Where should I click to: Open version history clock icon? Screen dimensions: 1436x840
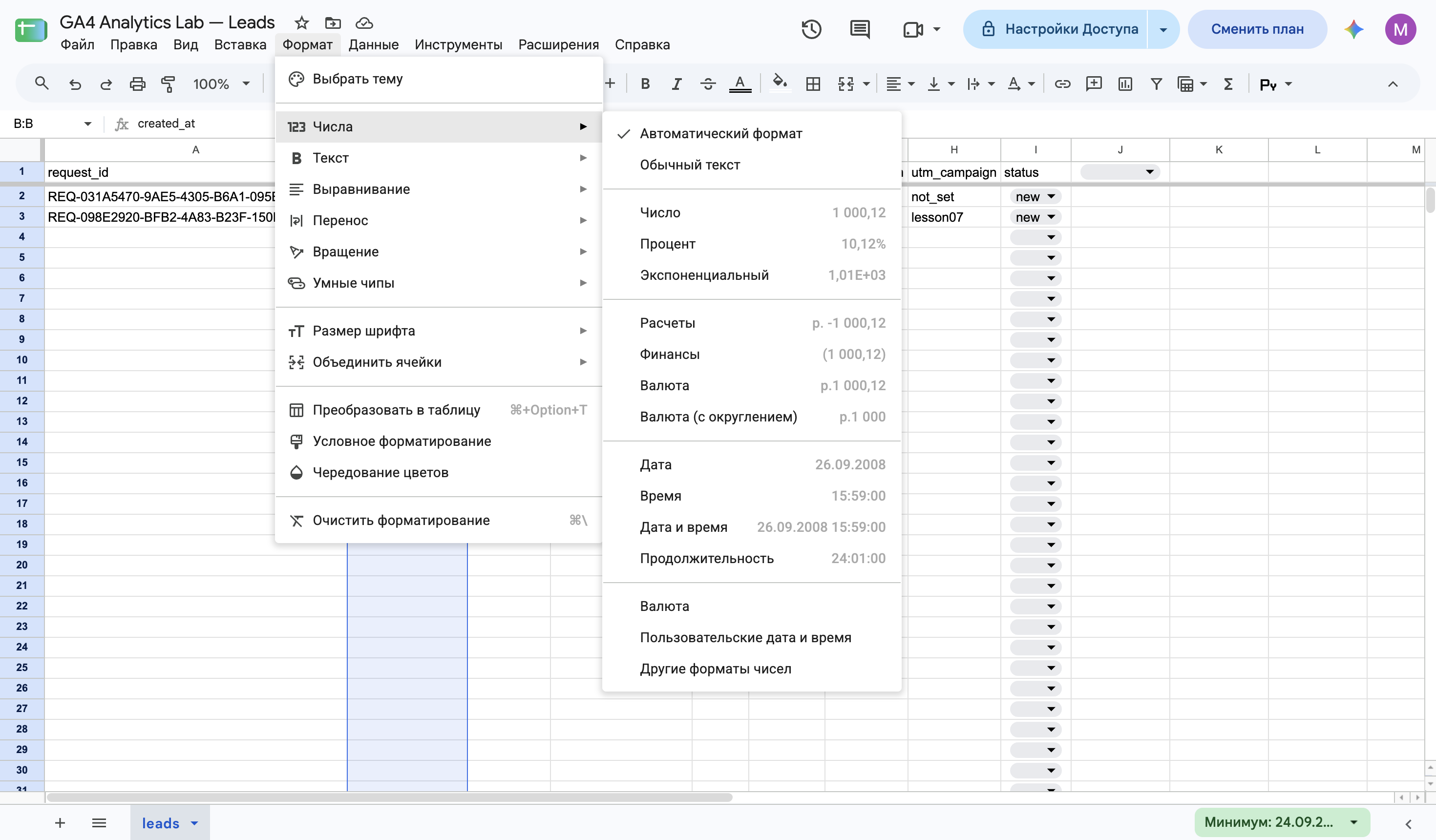point(811,29)
